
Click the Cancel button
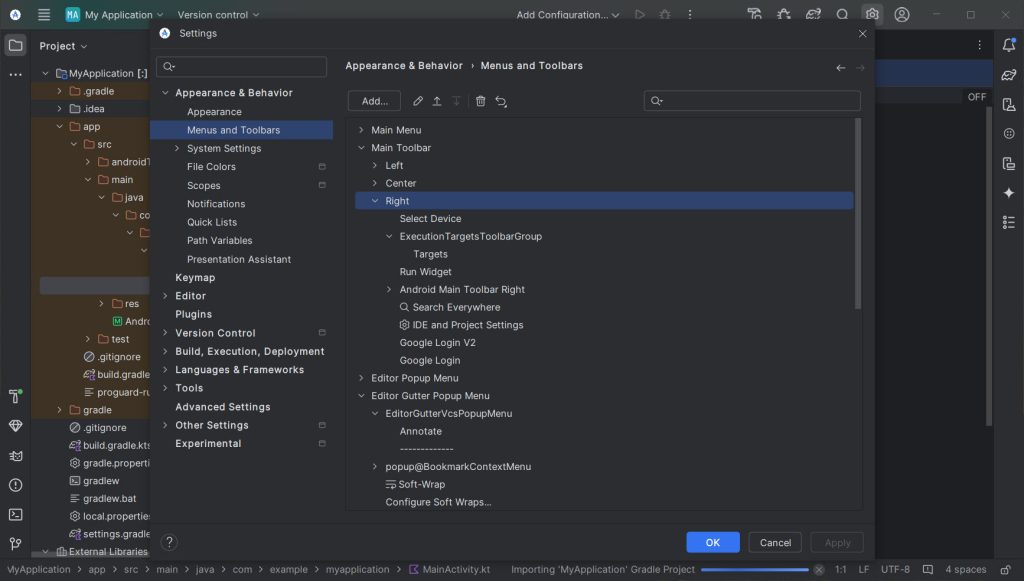(x=775, y=542)
